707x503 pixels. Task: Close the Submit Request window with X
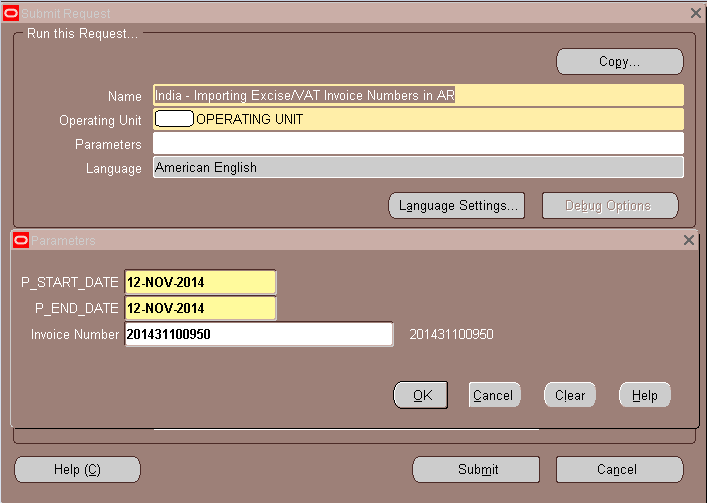pyautogui.click(x=696, y=13)
